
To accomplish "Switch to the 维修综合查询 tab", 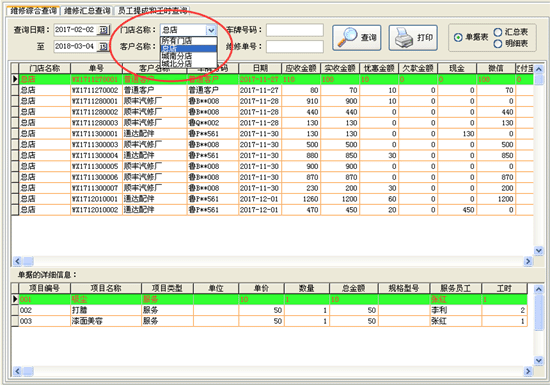I will click(34, 11).
